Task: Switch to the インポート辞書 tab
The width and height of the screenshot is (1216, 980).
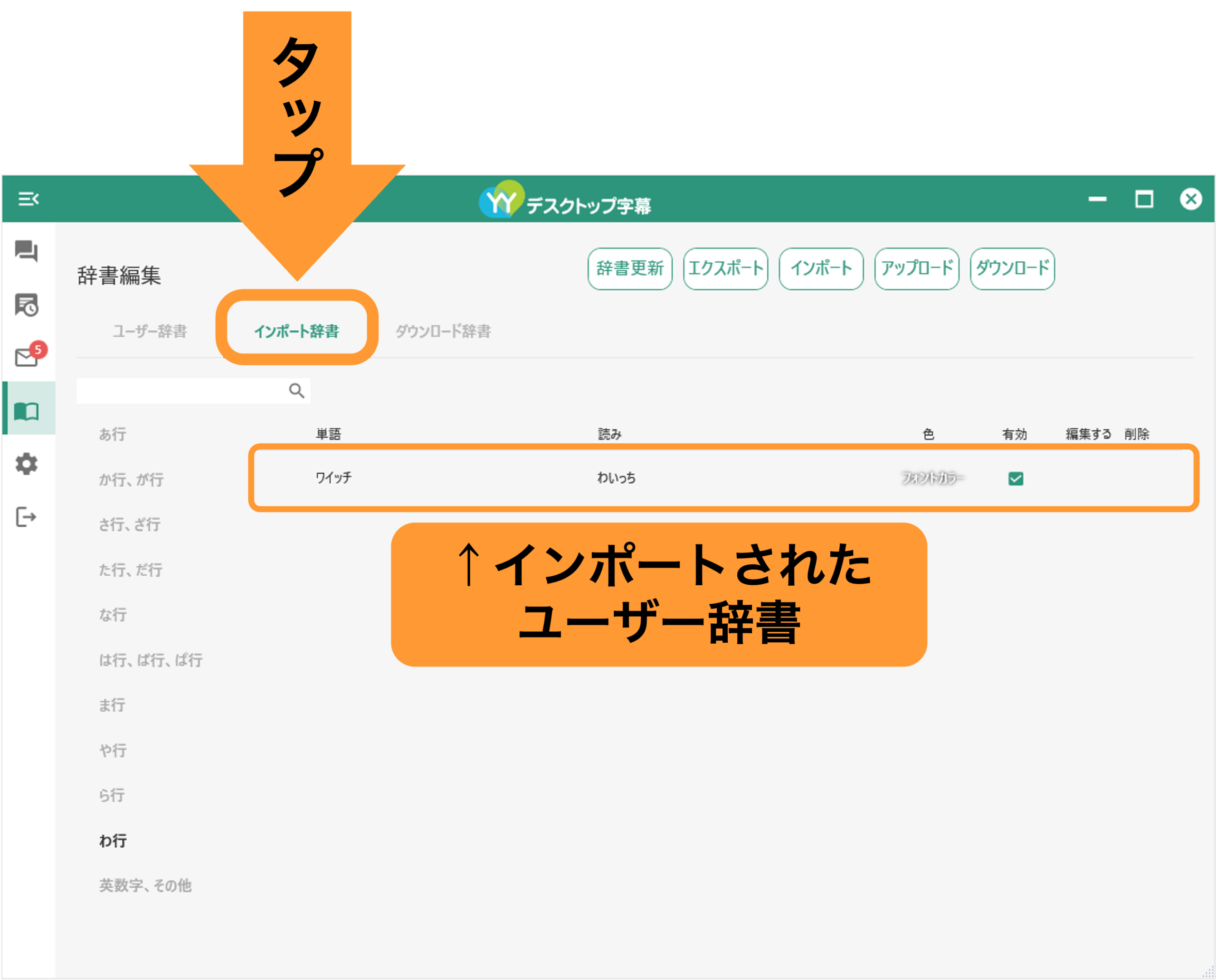Action: tap(296, 331)
